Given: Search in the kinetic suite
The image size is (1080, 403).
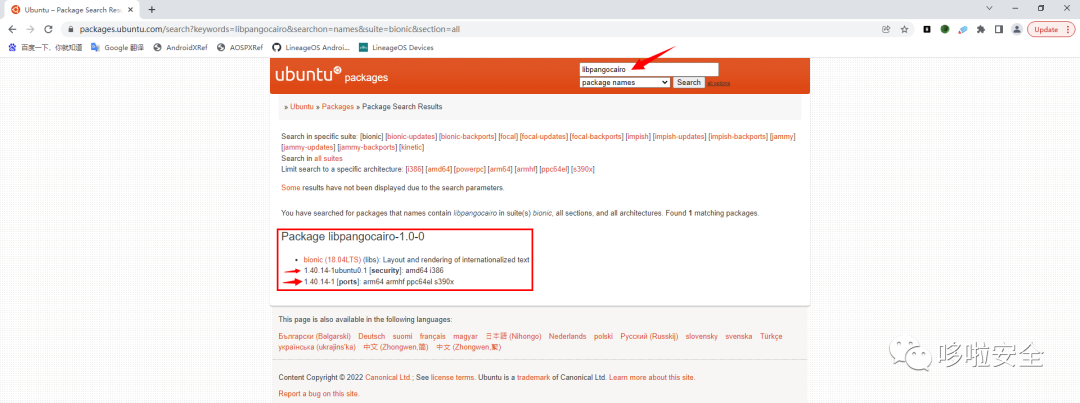Looking at the screenshot, I should pyautogui.click(x=412, y=147).
